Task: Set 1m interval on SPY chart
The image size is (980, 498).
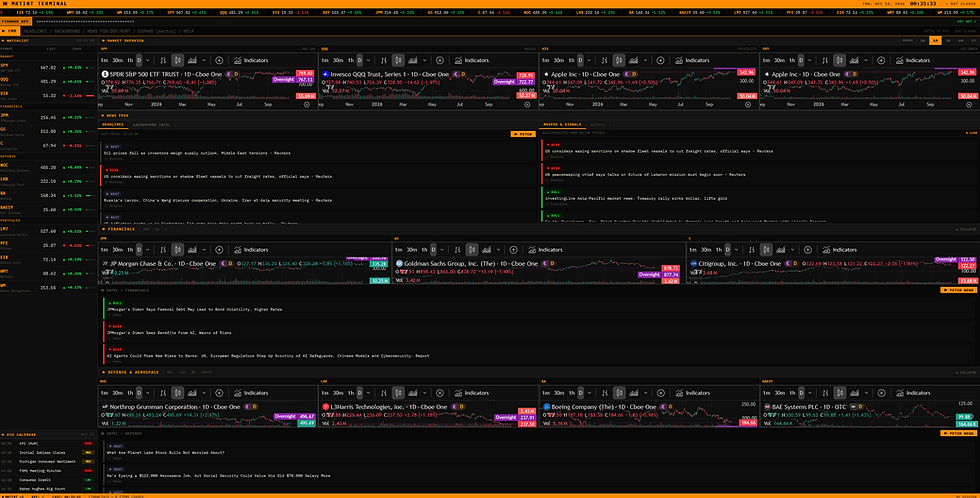Action: tap(104, 60)
